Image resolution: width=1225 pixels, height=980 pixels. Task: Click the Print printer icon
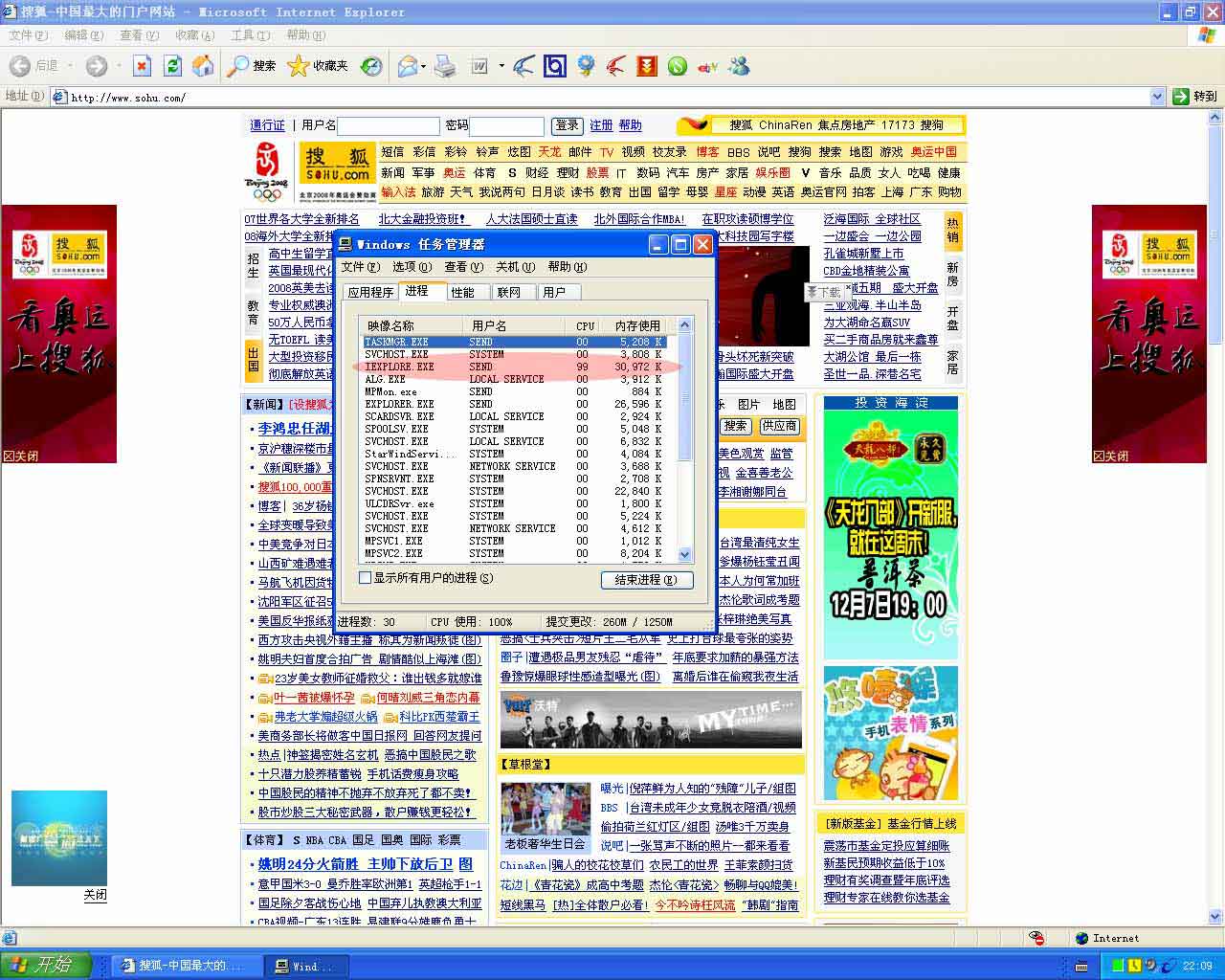click(445, 66)
